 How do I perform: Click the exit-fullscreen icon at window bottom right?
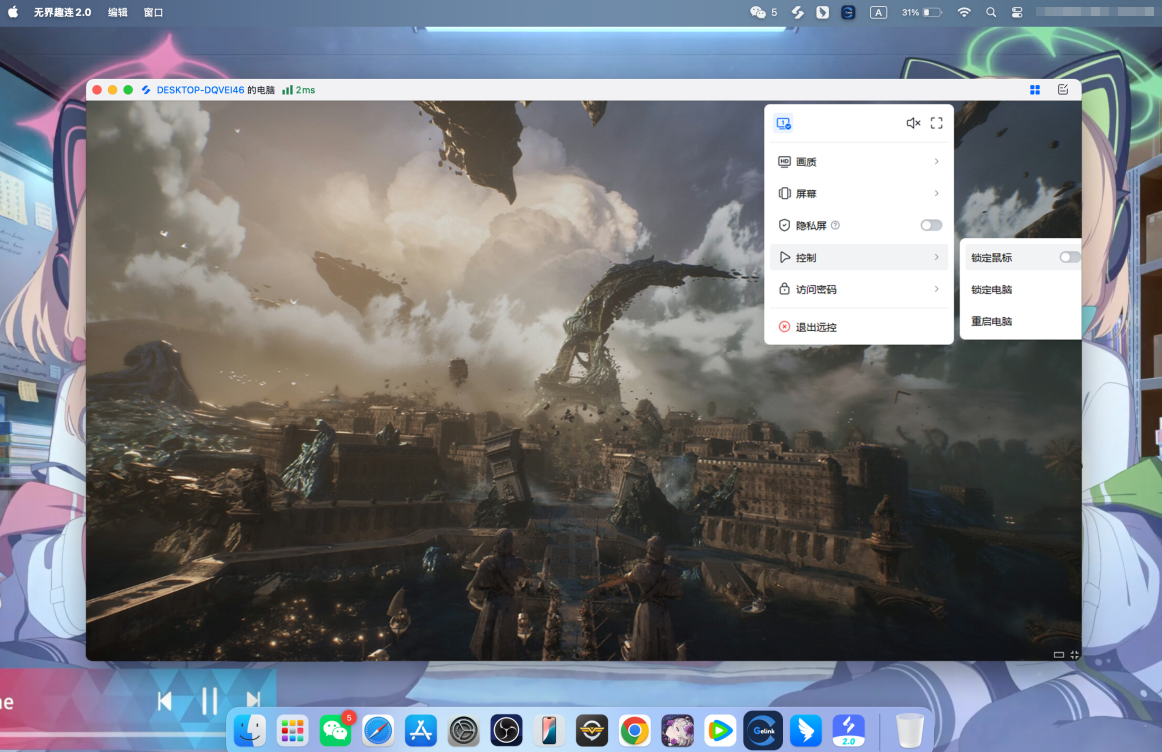1074,655
